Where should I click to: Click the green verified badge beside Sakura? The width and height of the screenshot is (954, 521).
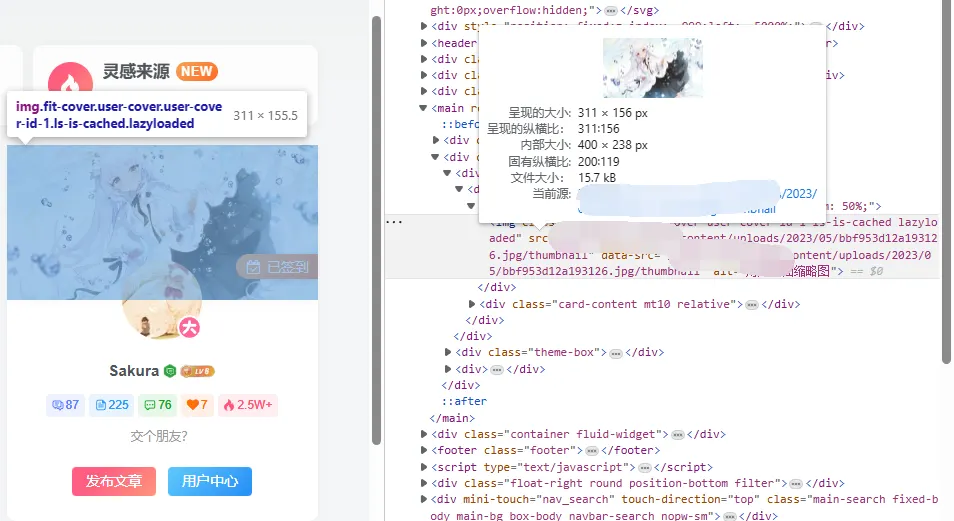pyautogui.click(x=170, y=371)
